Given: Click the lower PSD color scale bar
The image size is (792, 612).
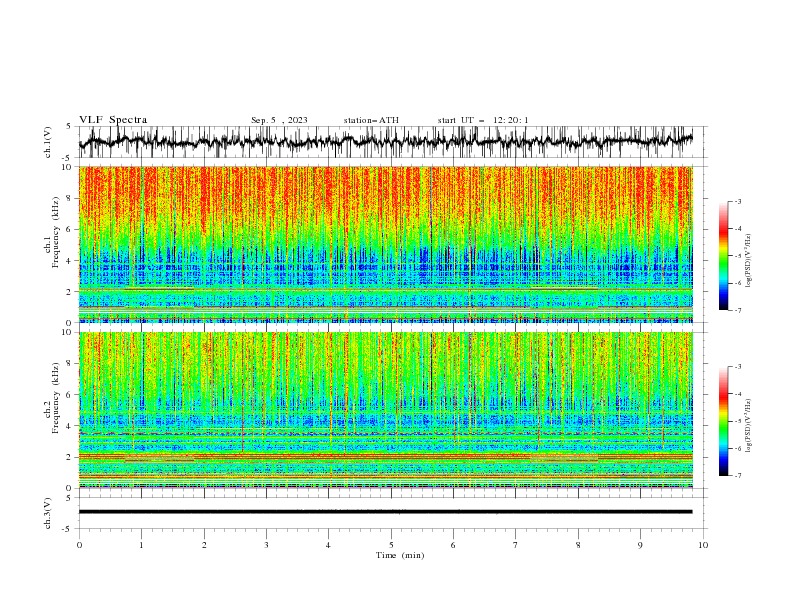Looking at the screenshot, I should click(723, 421).
